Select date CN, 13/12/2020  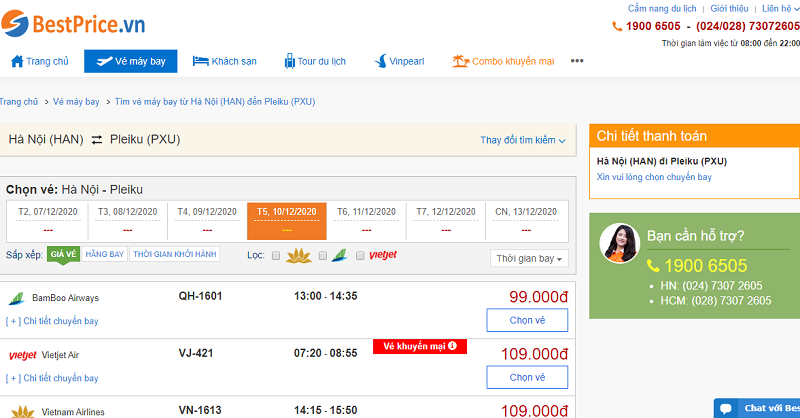526,220
